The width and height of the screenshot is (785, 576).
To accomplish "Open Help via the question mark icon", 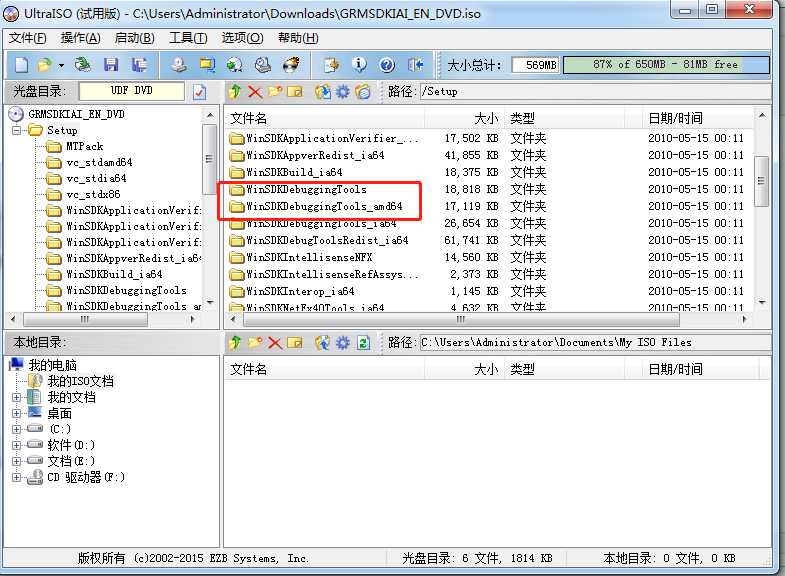I will (387, 65).
